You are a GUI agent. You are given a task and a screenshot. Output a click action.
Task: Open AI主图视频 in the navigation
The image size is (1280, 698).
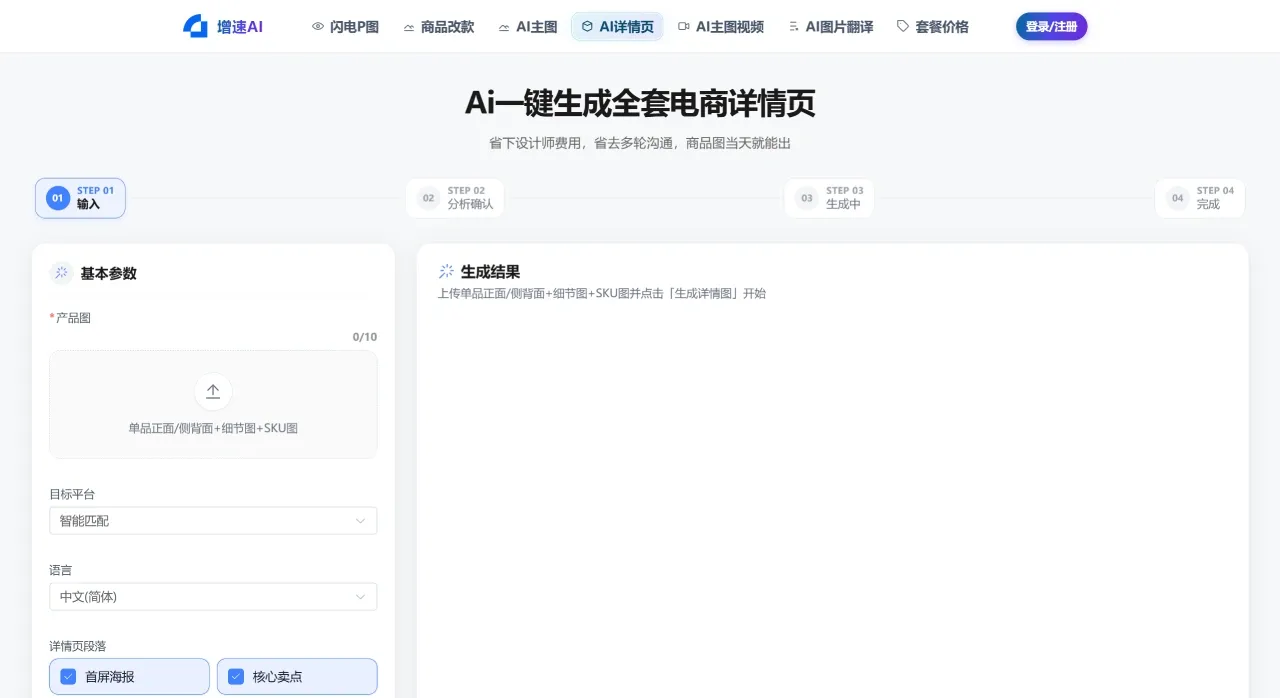coord(720,27)
